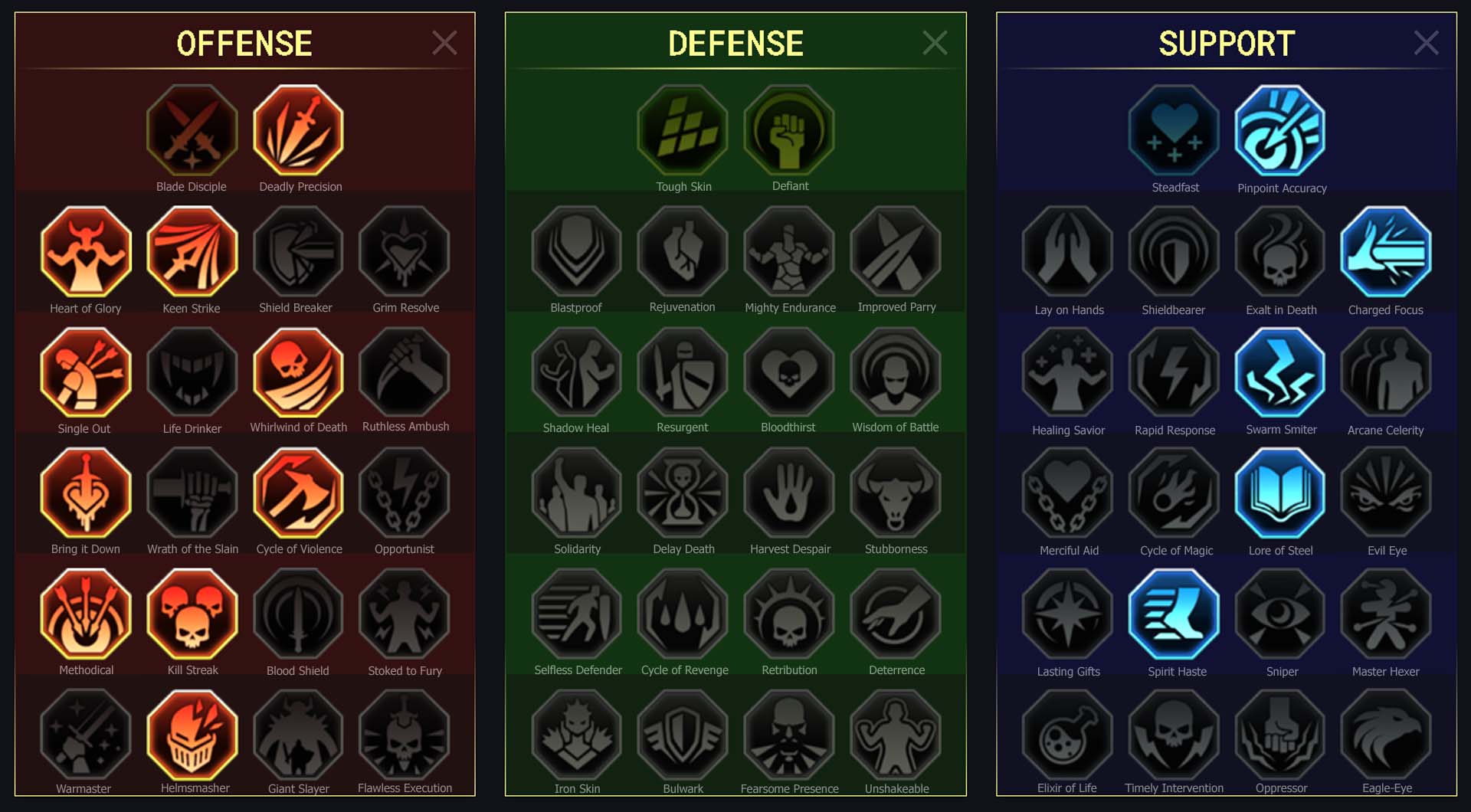The image size is (1471, 812).
Task: Choose the Elixir of Life mastery
Action: coord(1067,735)
